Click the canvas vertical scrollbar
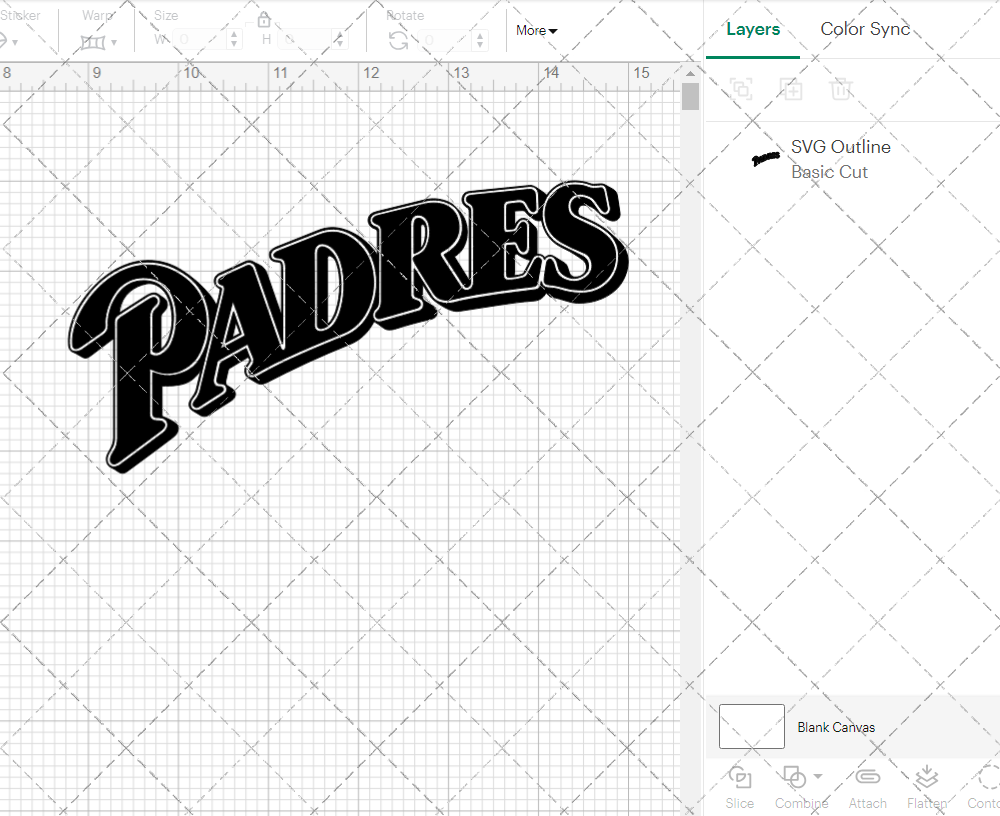Image resolution: width=1000 pixels, height=816 pixels. click(x=689, y=95)
